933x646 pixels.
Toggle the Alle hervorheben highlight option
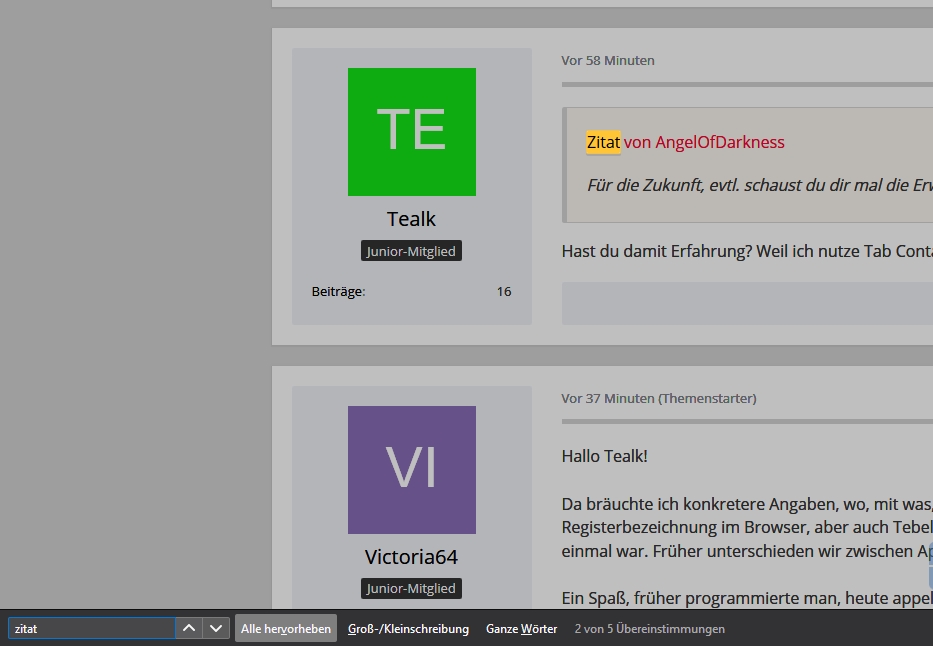(x=286, y=629)
